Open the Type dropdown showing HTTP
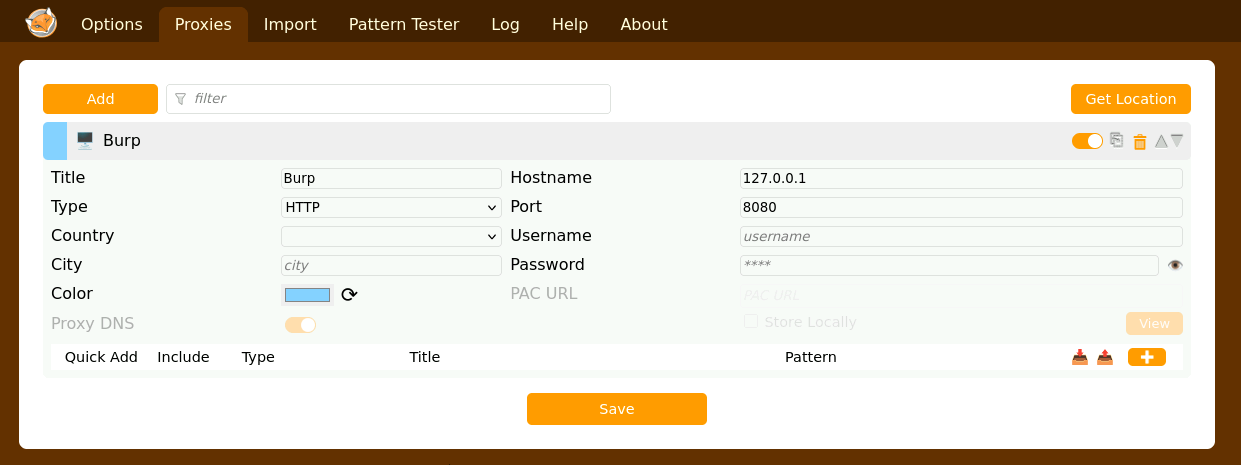The image size is (1241, 465). (x=391, y=207)
